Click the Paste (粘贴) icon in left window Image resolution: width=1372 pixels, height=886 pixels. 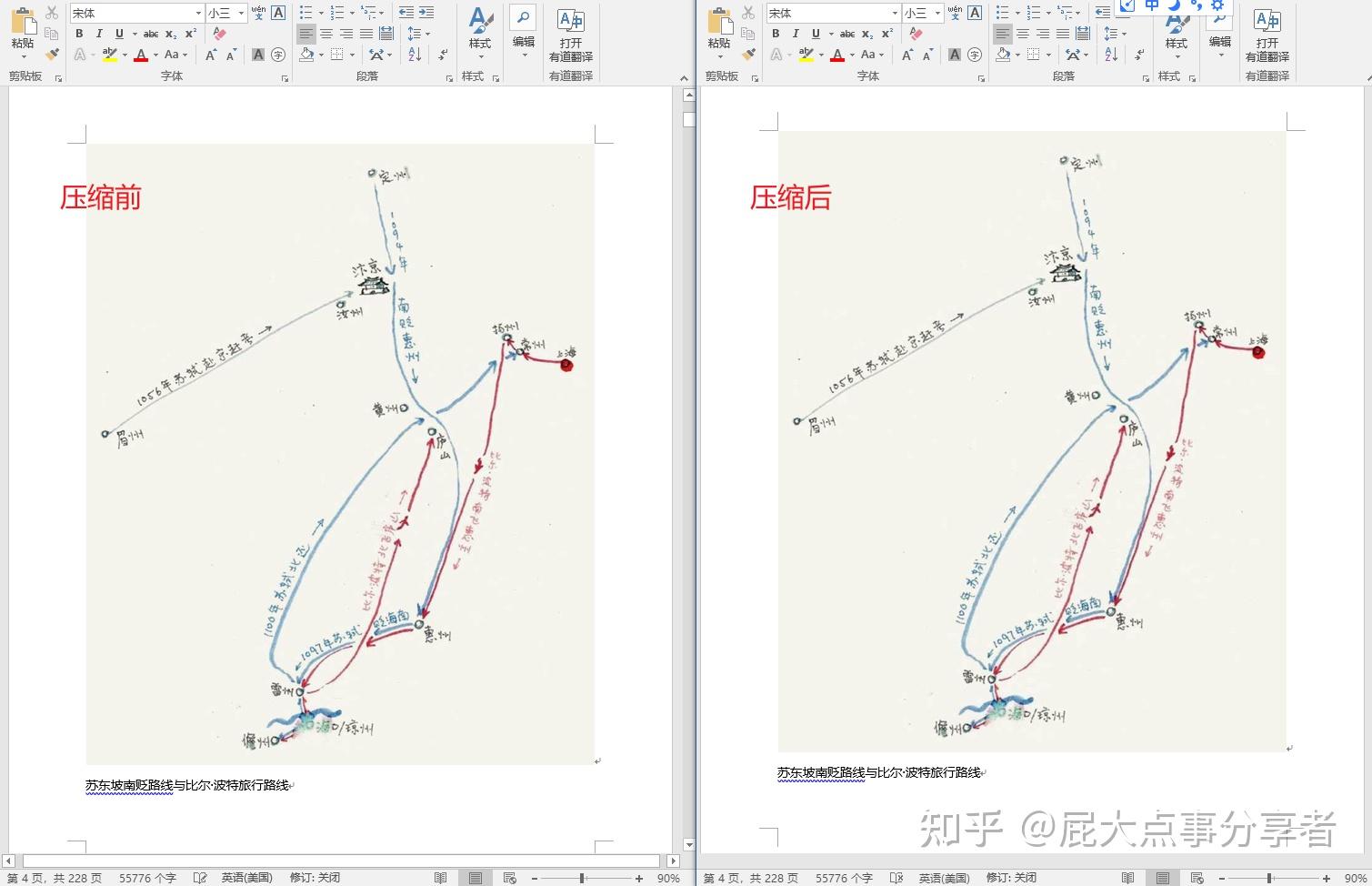click(22, 30)
